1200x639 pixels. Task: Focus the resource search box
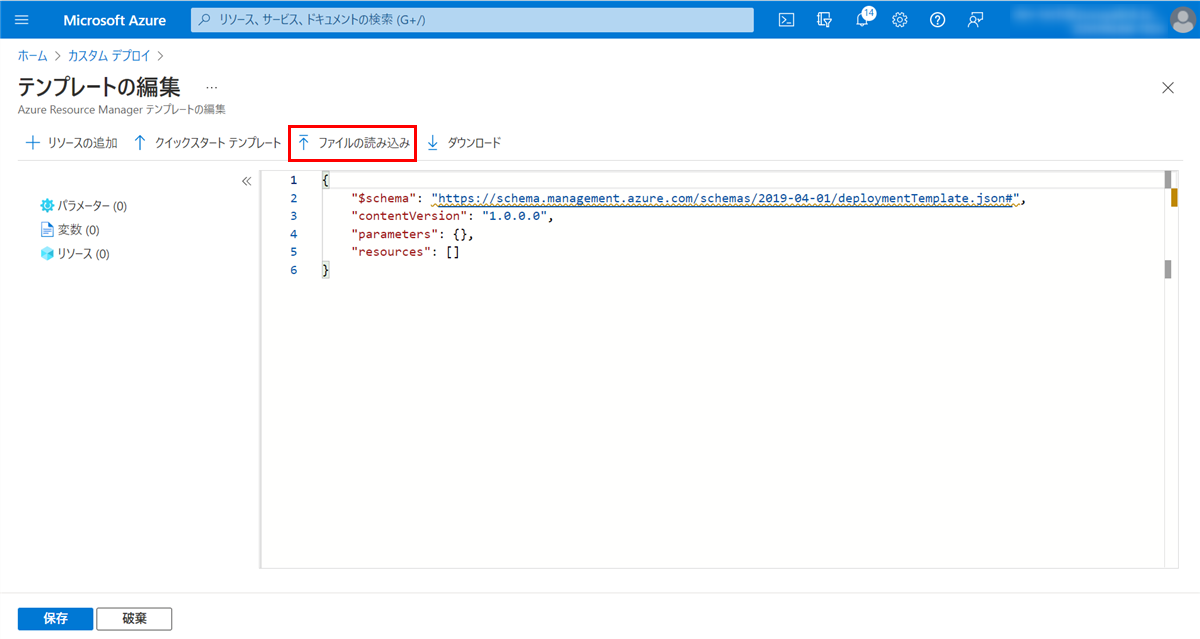coord(472,20)
